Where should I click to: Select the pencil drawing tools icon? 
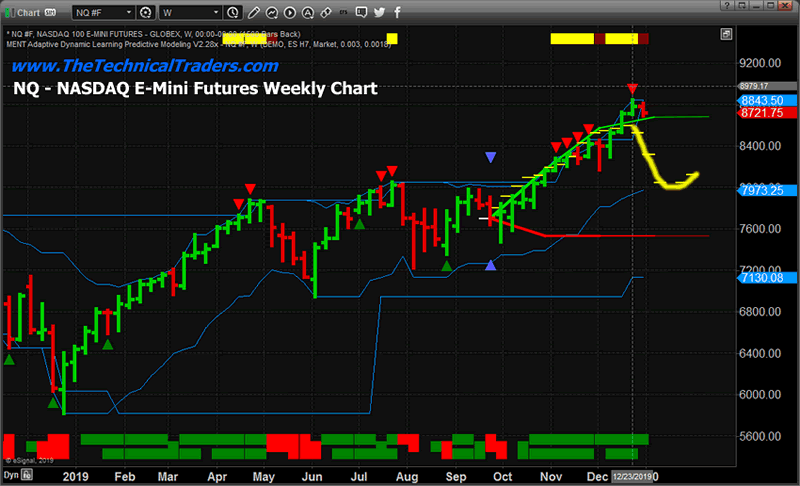coord(254,12)
